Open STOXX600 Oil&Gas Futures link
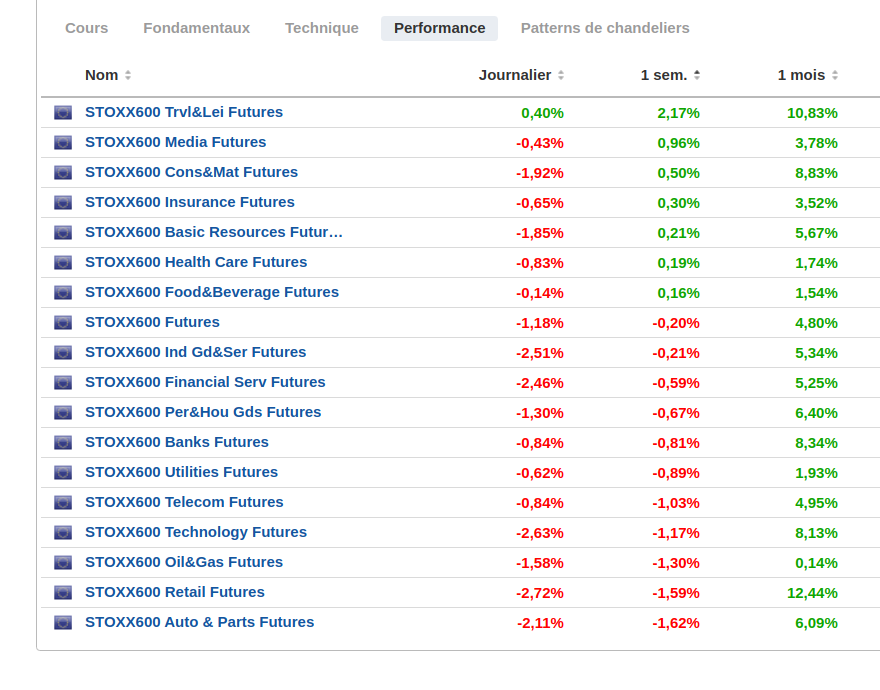Screen dimensions: 880x690 pos(184,562)
